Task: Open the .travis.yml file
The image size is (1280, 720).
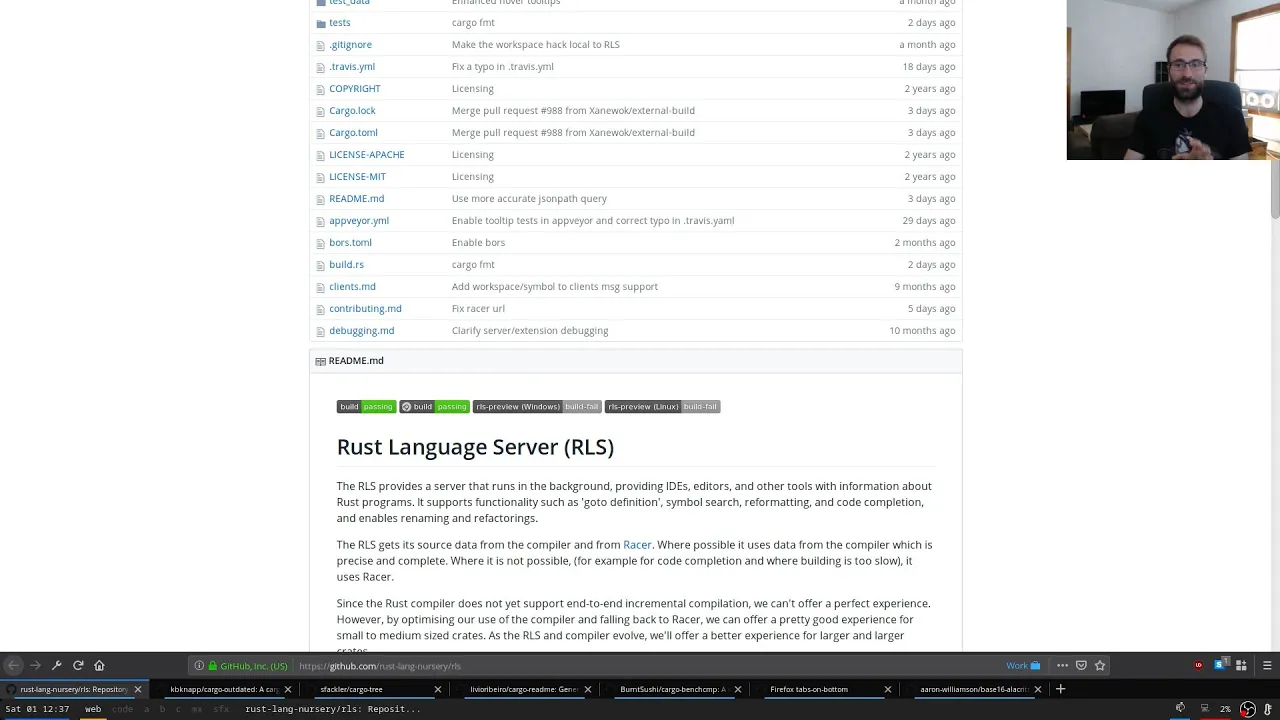Action: click(352, 66)
